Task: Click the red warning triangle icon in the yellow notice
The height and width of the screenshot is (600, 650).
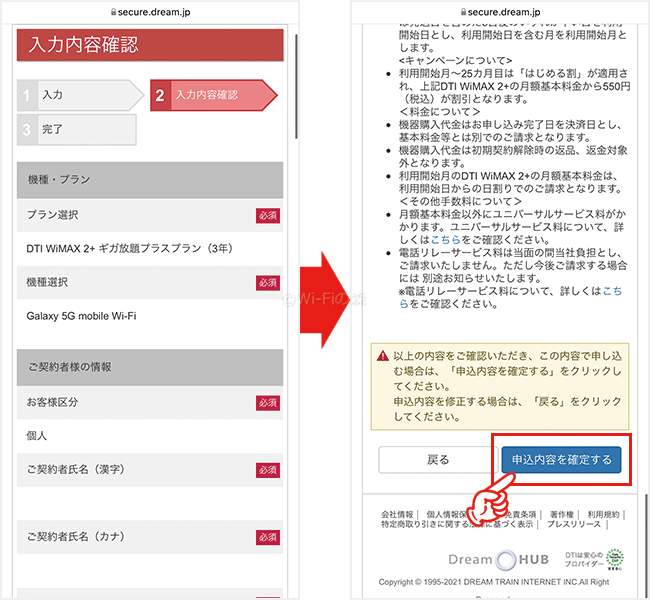Action: tap(383, 356)
